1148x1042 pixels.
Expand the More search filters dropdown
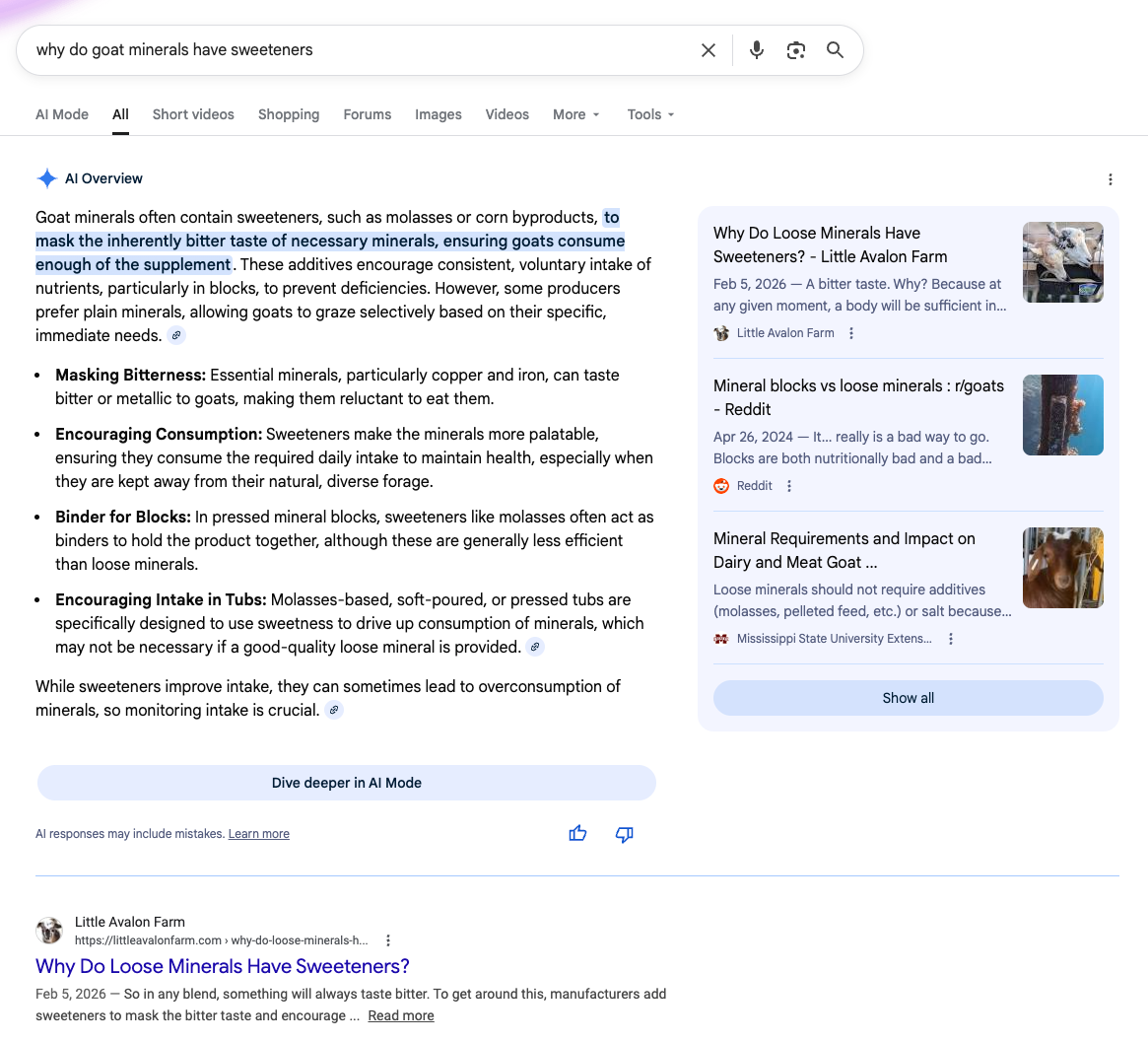coord(575,114)
